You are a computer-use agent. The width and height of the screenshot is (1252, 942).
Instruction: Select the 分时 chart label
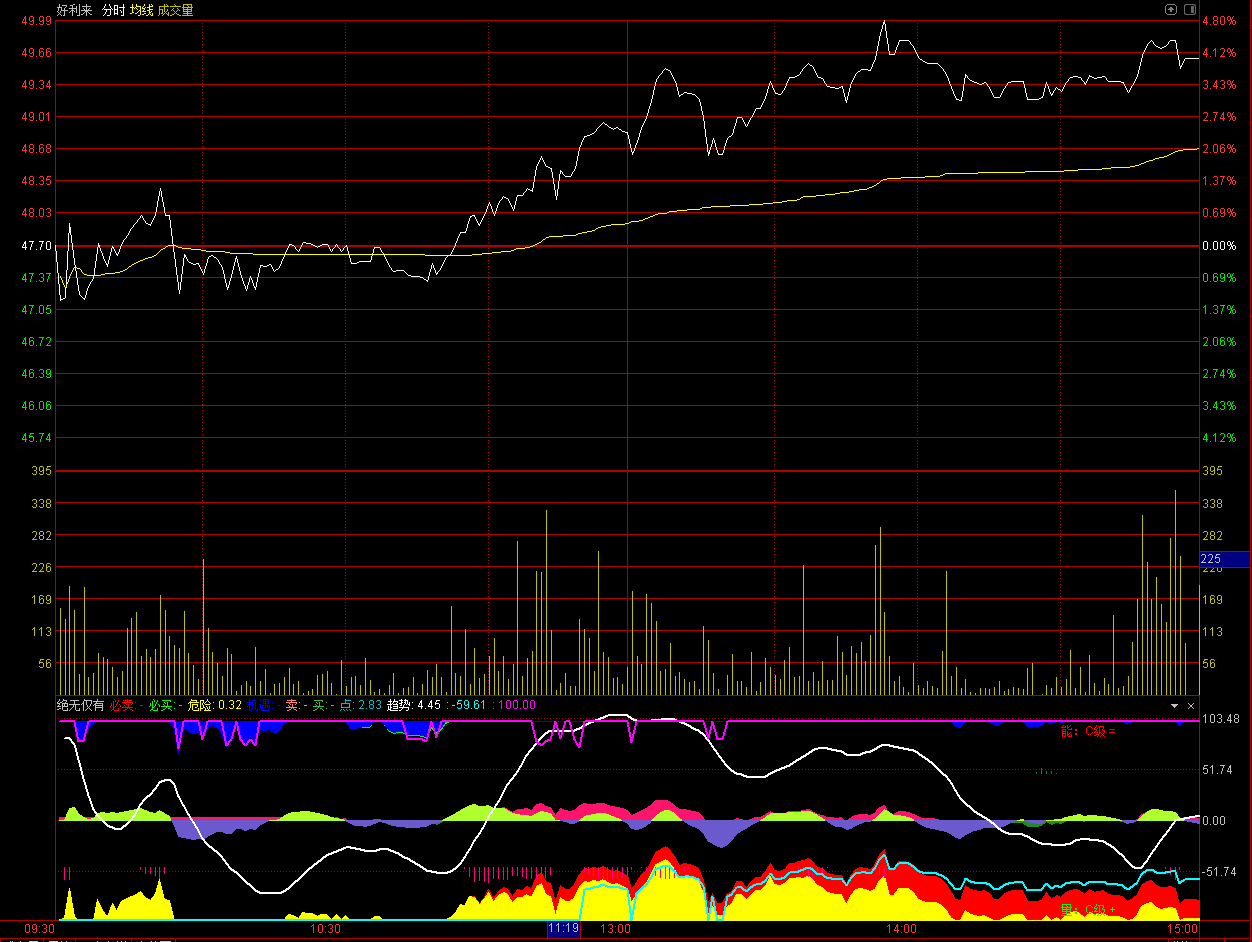point(113,10)
